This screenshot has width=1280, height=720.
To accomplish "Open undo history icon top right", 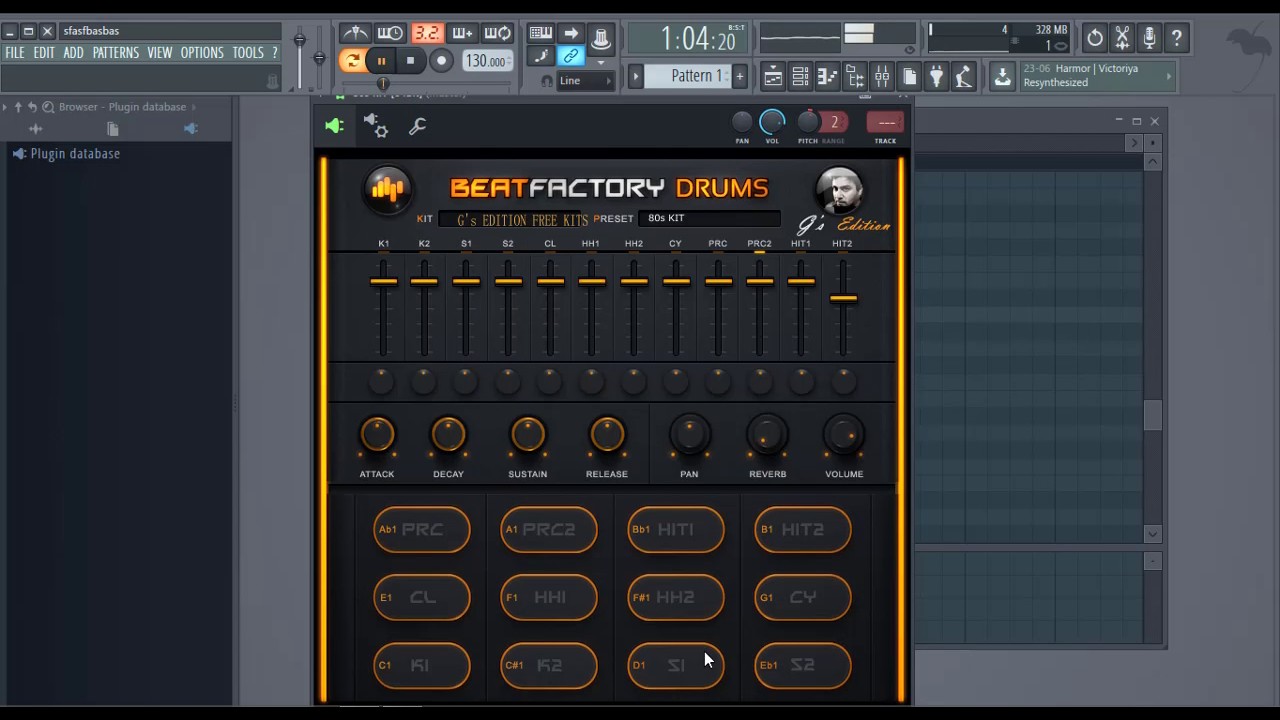I will [x=1095, y=38].
